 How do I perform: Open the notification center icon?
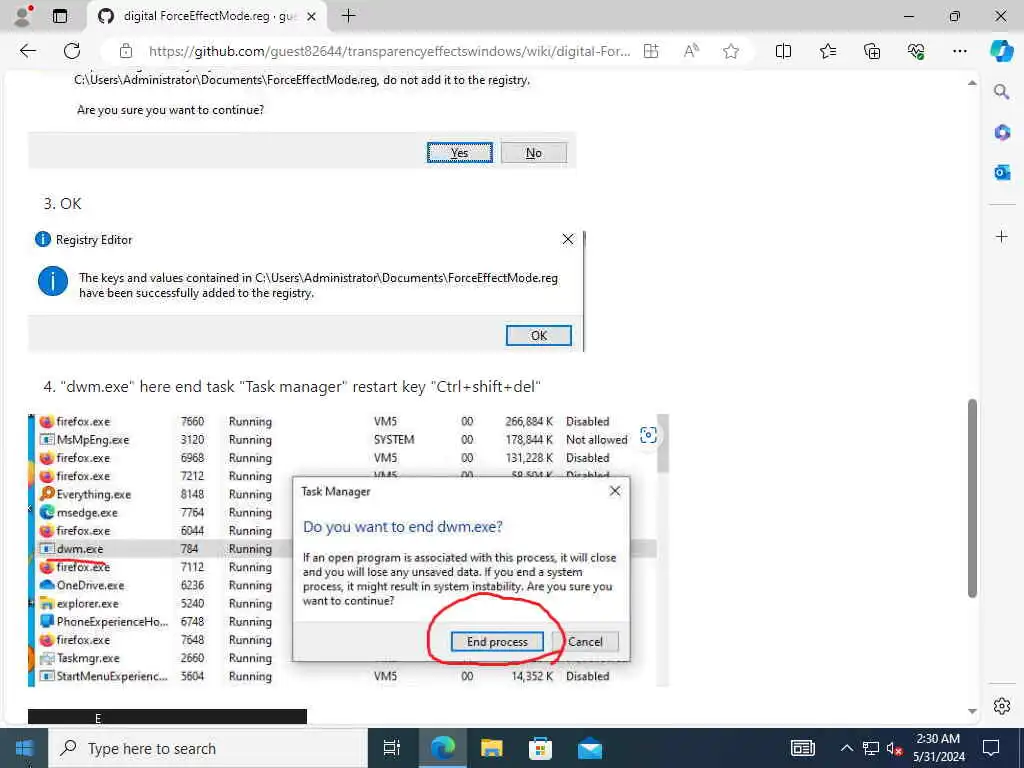click(991, 748)
